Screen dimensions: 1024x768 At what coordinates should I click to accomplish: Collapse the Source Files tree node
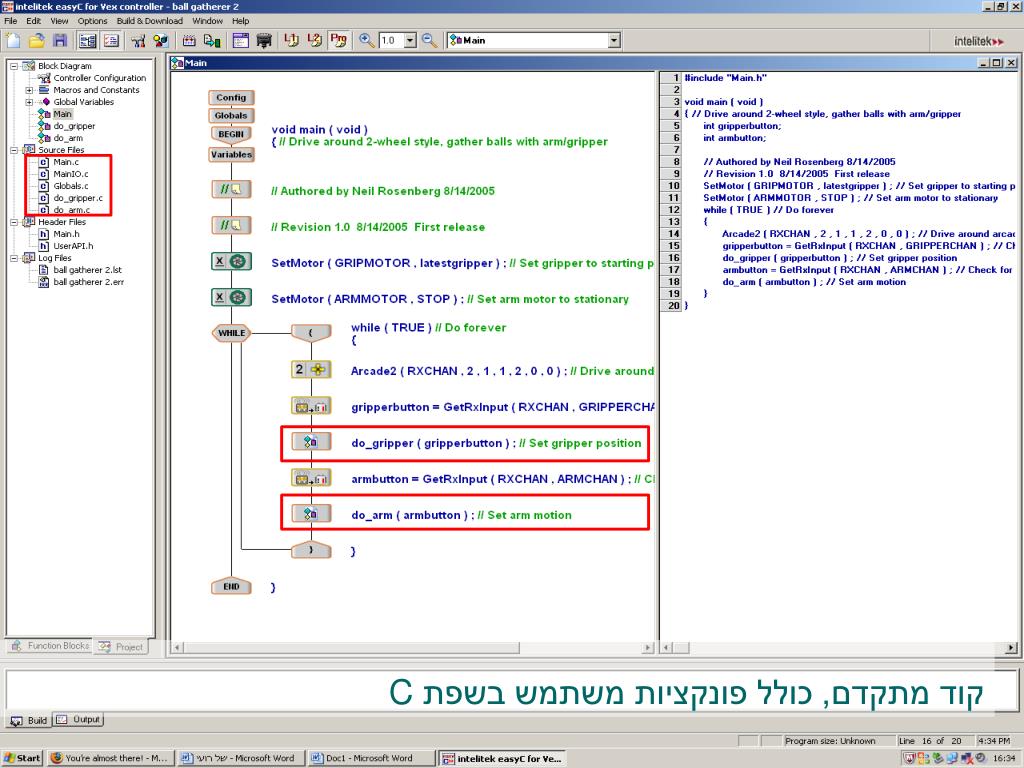tap(14, 150)
